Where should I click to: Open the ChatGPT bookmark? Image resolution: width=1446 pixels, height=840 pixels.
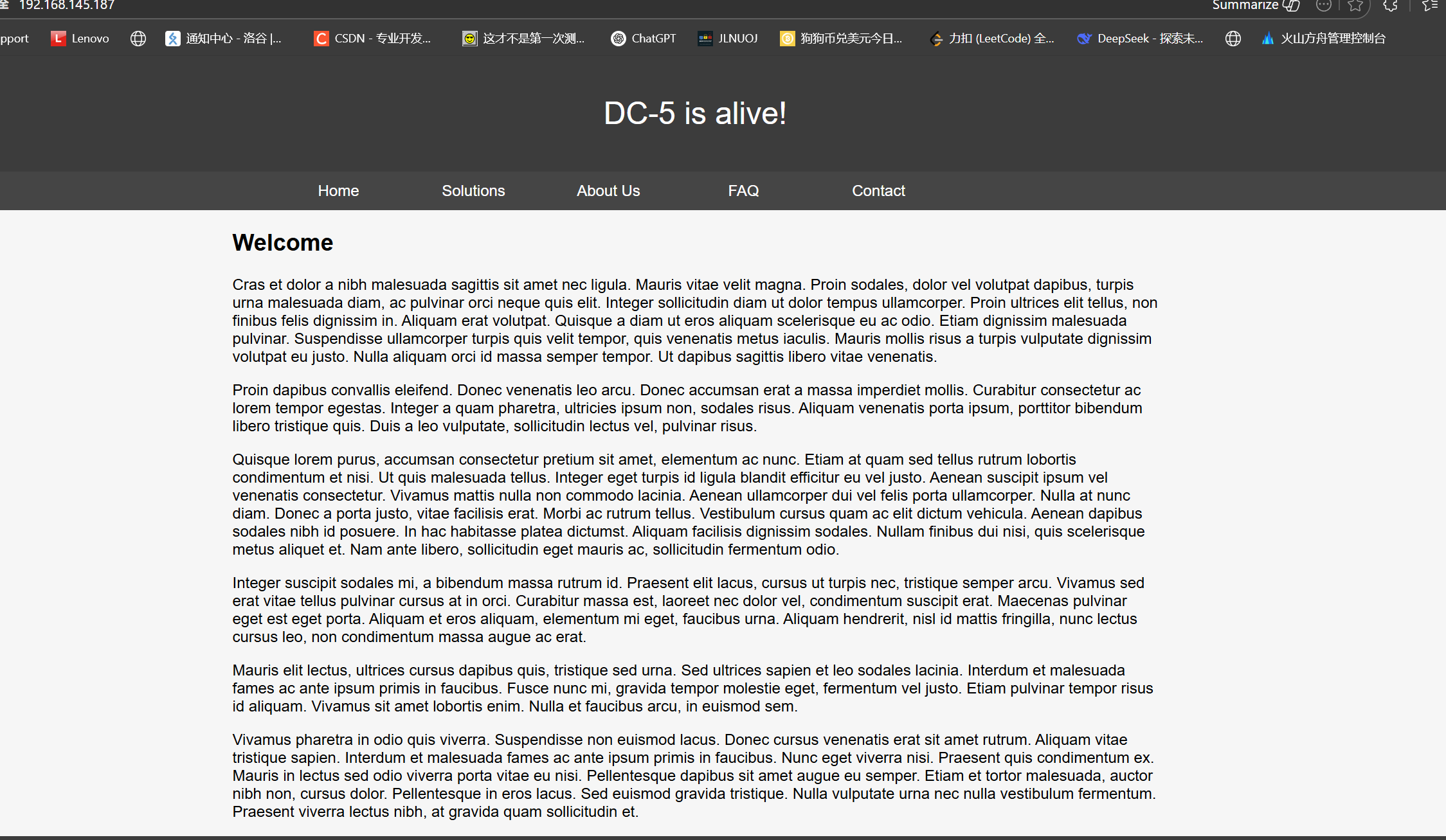(x=644, y=39)
